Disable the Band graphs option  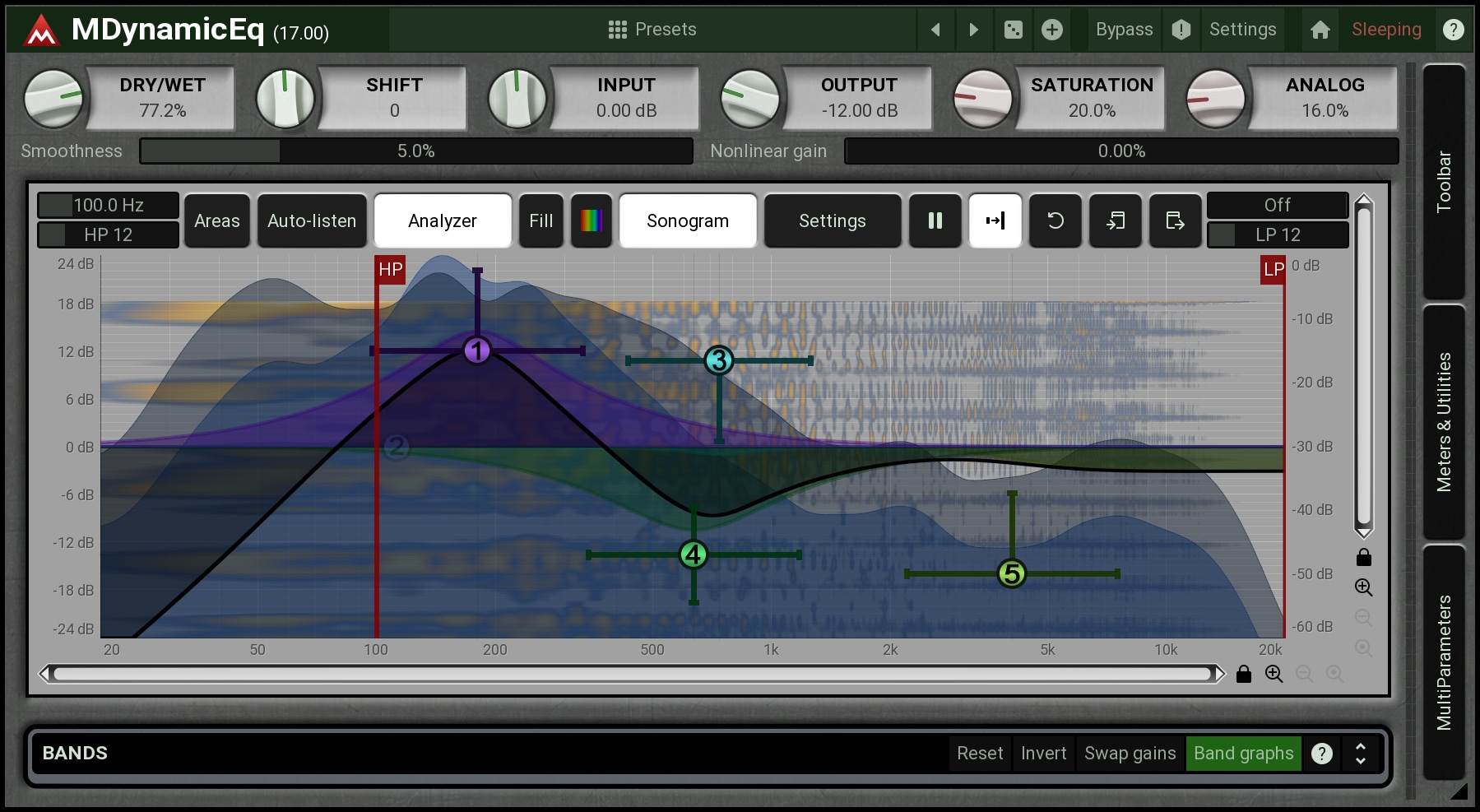click(1243, 754)
